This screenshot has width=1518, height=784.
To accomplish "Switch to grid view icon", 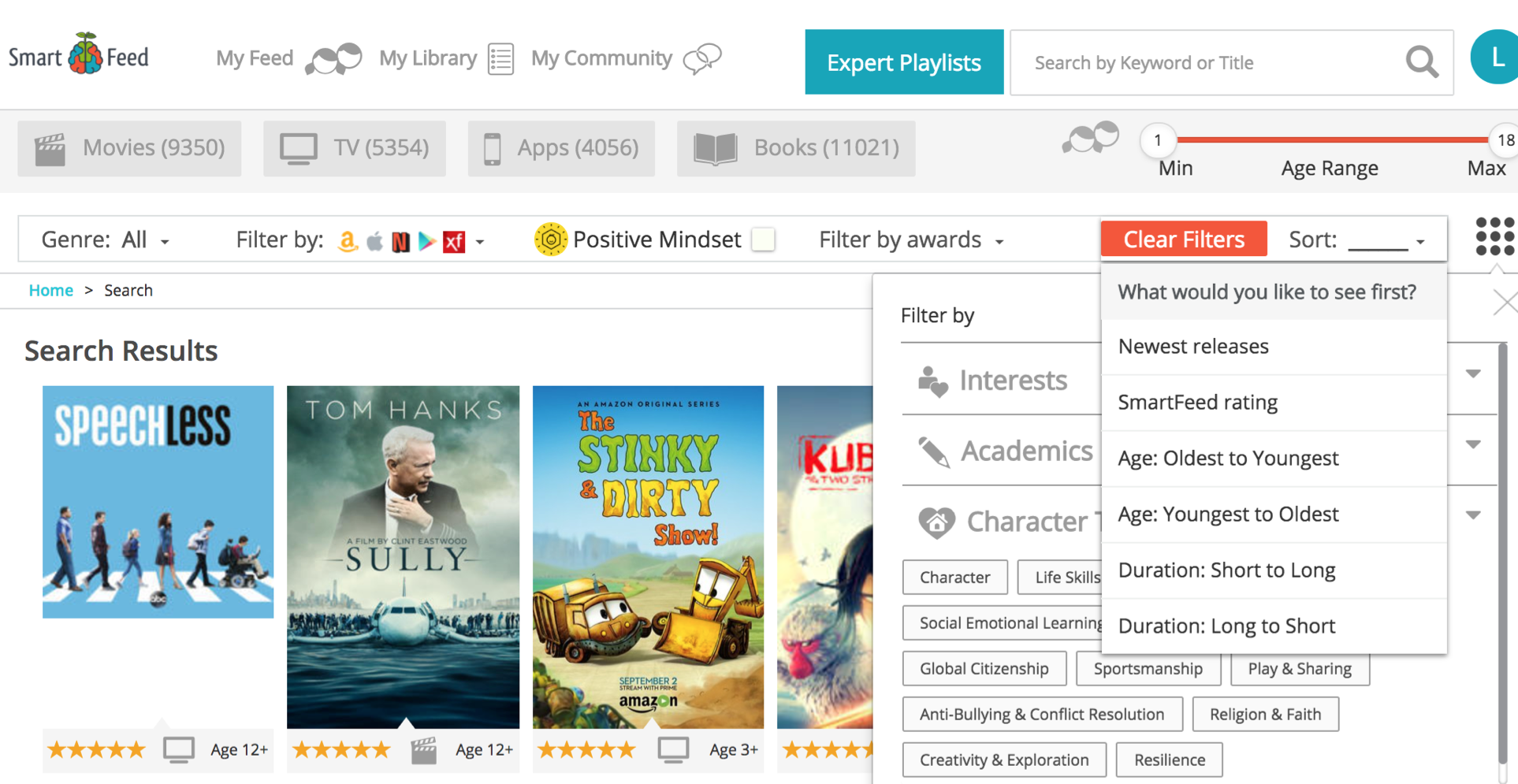I will pos(1495,236).
